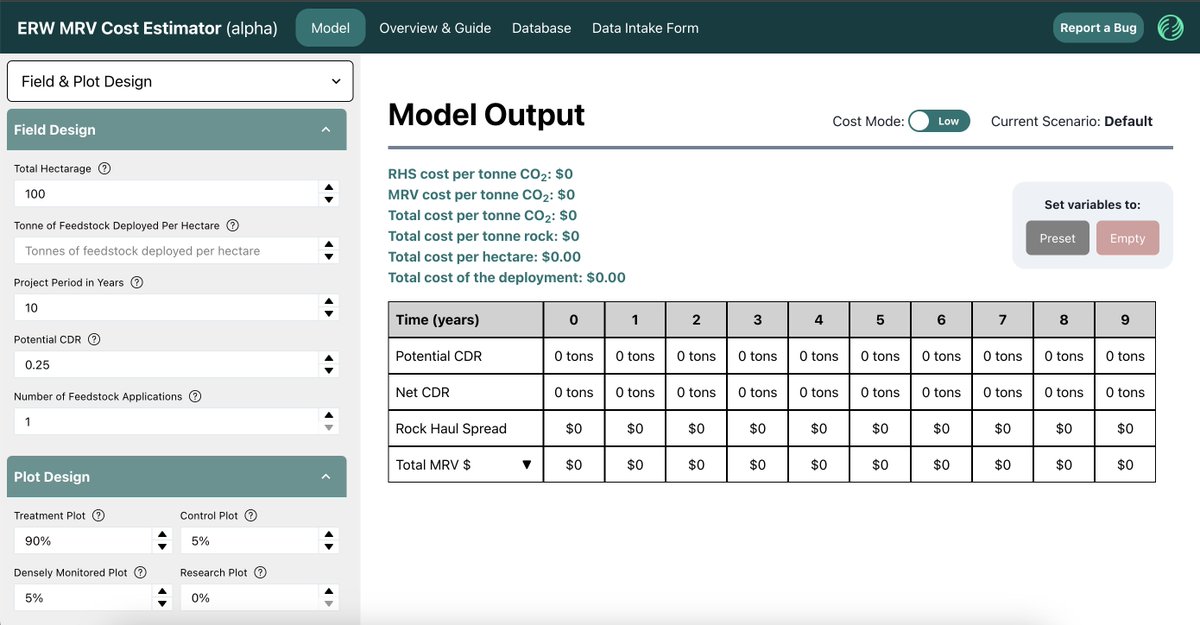Viewport: 1200px width, 625px height.
Task: Click Research Plot stepper arrows
Action: click(328, 598)
